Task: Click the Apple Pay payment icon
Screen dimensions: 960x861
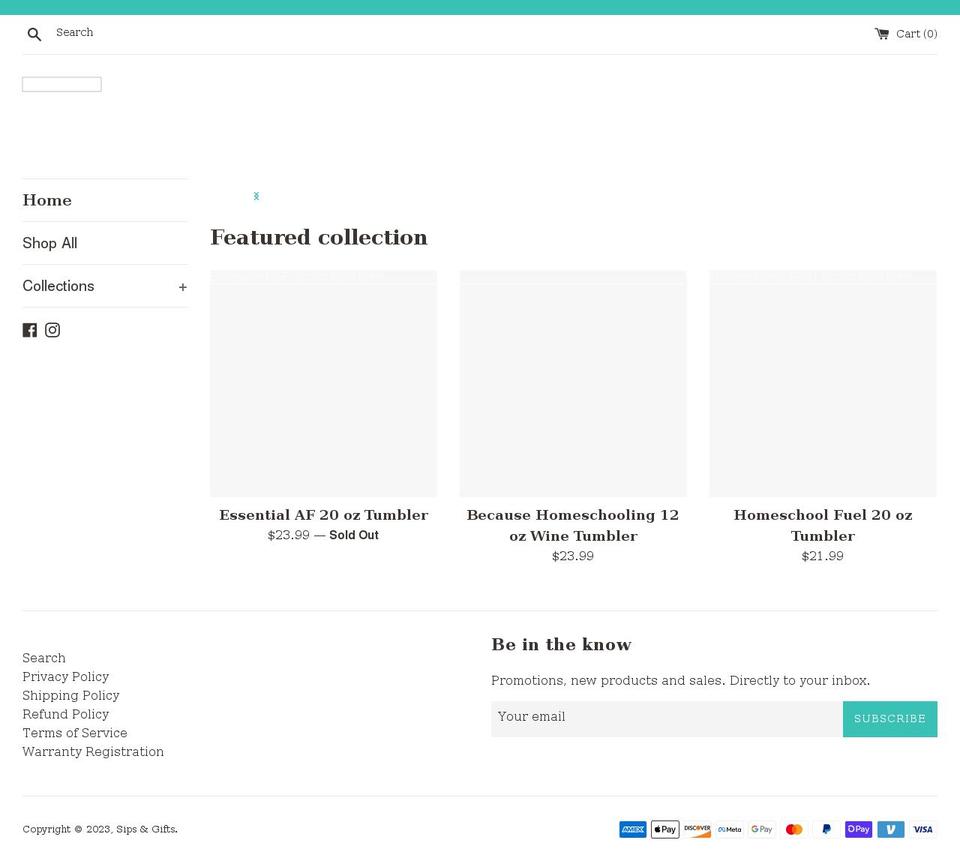Action: (665, 830)
